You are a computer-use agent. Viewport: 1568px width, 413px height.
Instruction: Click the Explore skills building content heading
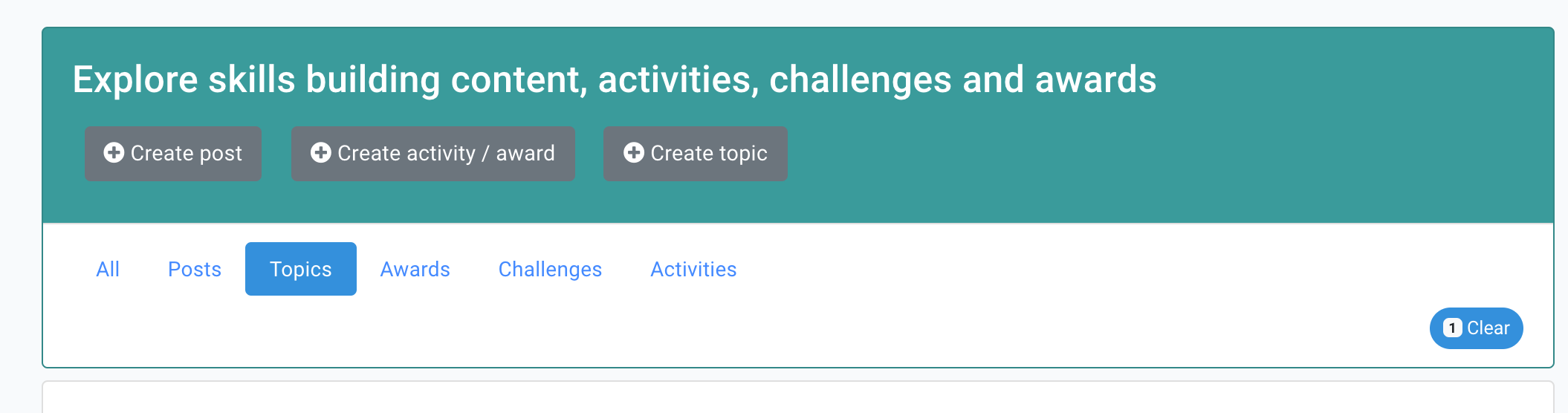coord(615,79)
